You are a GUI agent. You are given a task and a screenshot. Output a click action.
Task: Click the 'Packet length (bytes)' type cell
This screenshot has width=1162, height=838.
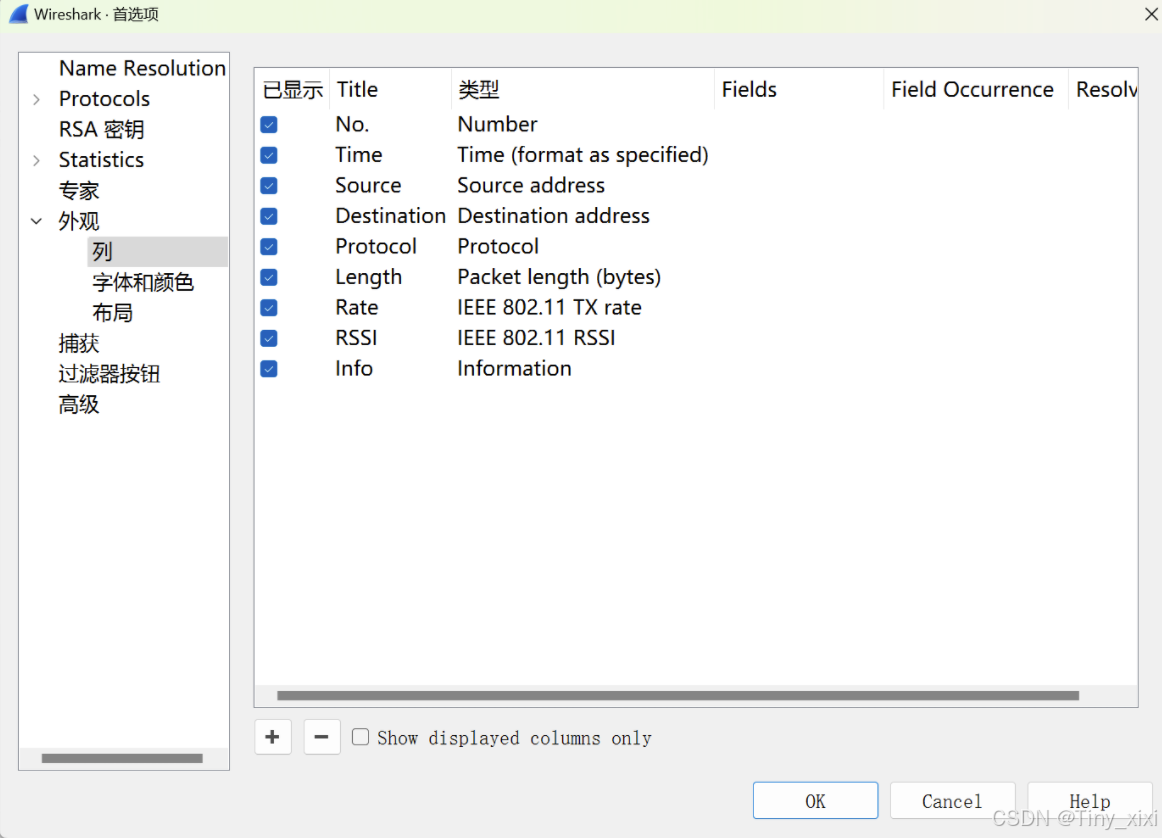[x=559, y=277]
